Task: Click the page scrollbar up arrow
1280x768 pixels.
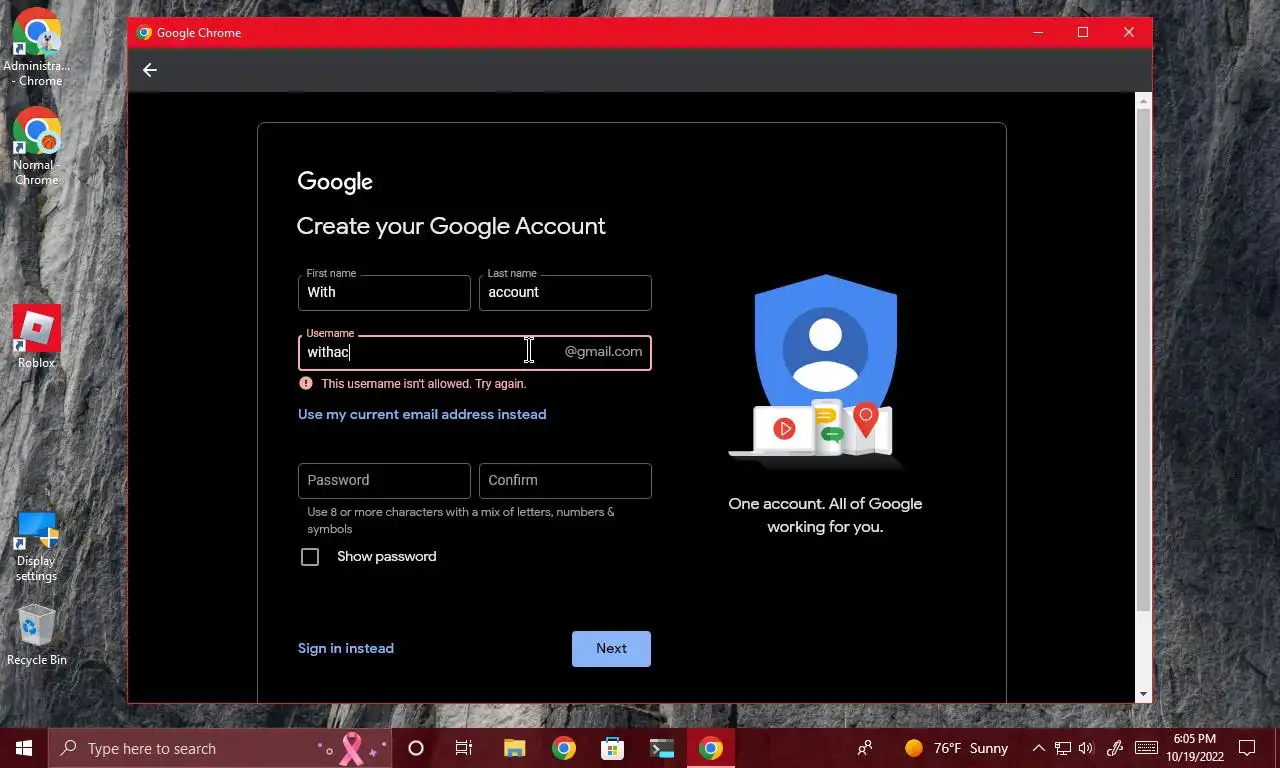Action: click(x=1143, y=100)
